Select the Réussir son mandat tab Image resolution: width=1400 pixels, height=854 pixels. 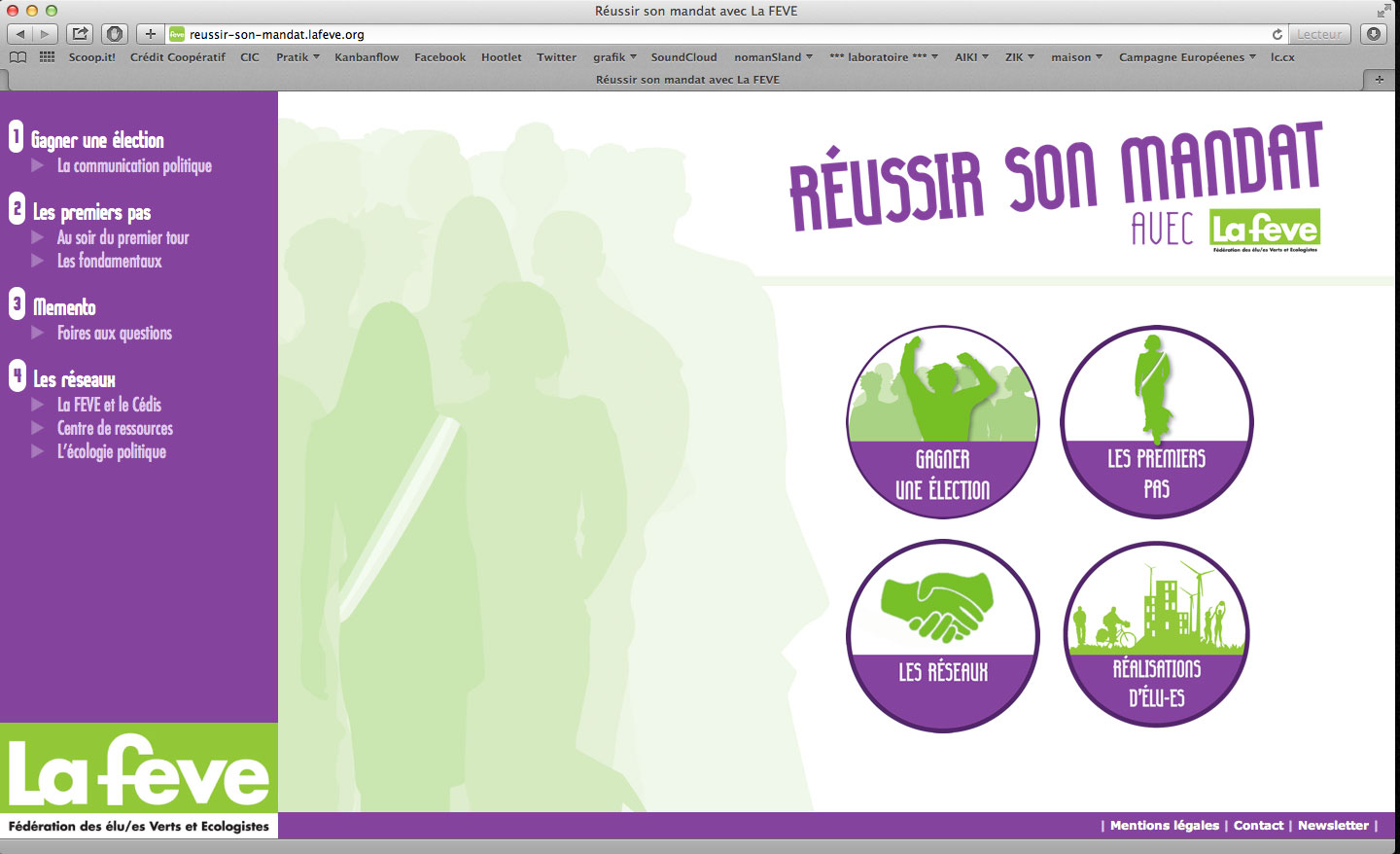click(687, 80)
